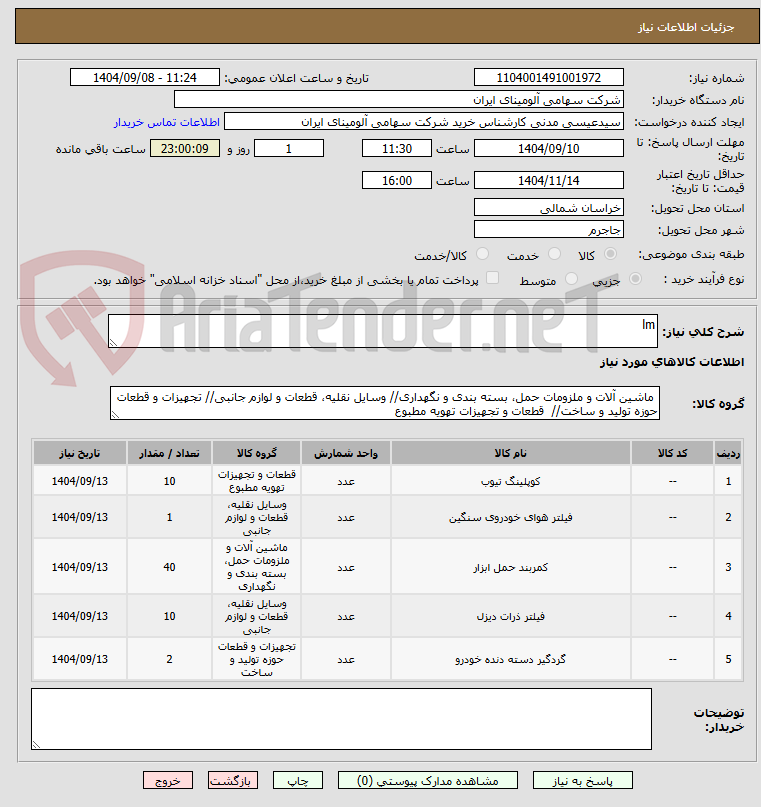Click the 'خروج' exit button
The height and width of the screenshot is (807, 761).
tap(168, 780)
